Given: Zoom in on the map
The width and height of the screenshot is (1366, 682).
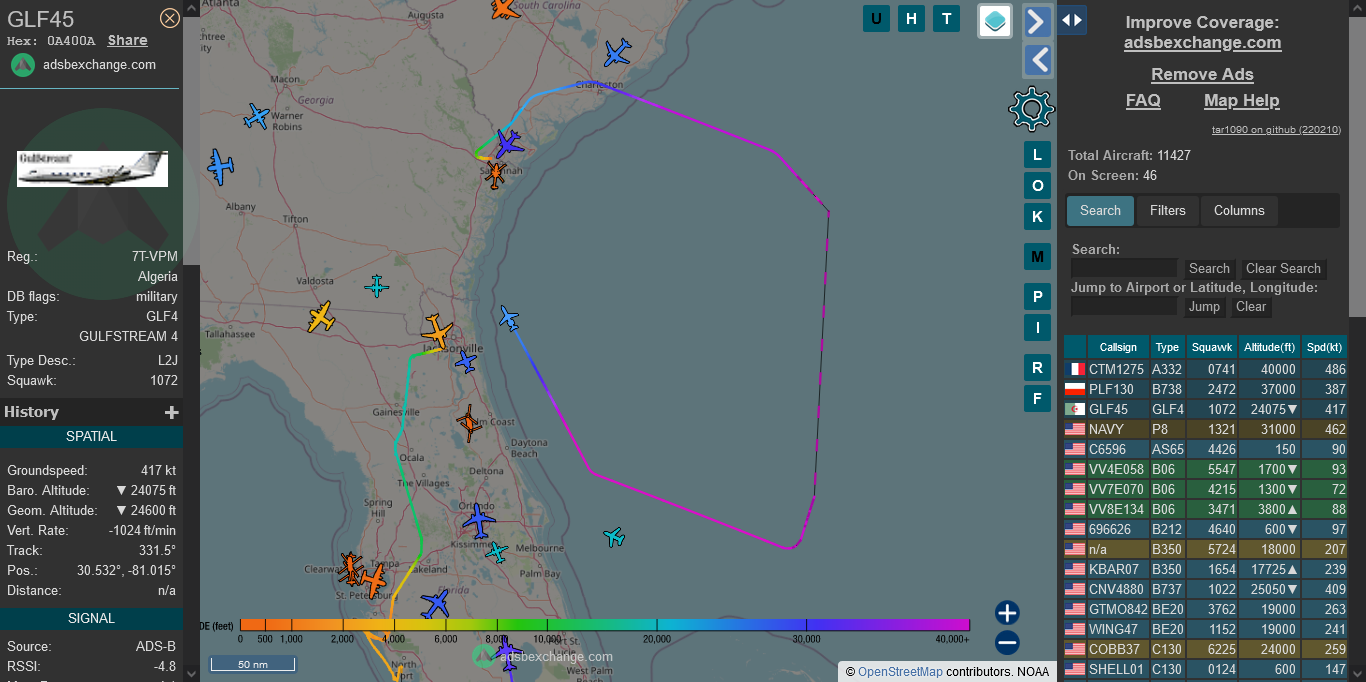Looking at the screenshot, I should click(x=1007, y=613).
